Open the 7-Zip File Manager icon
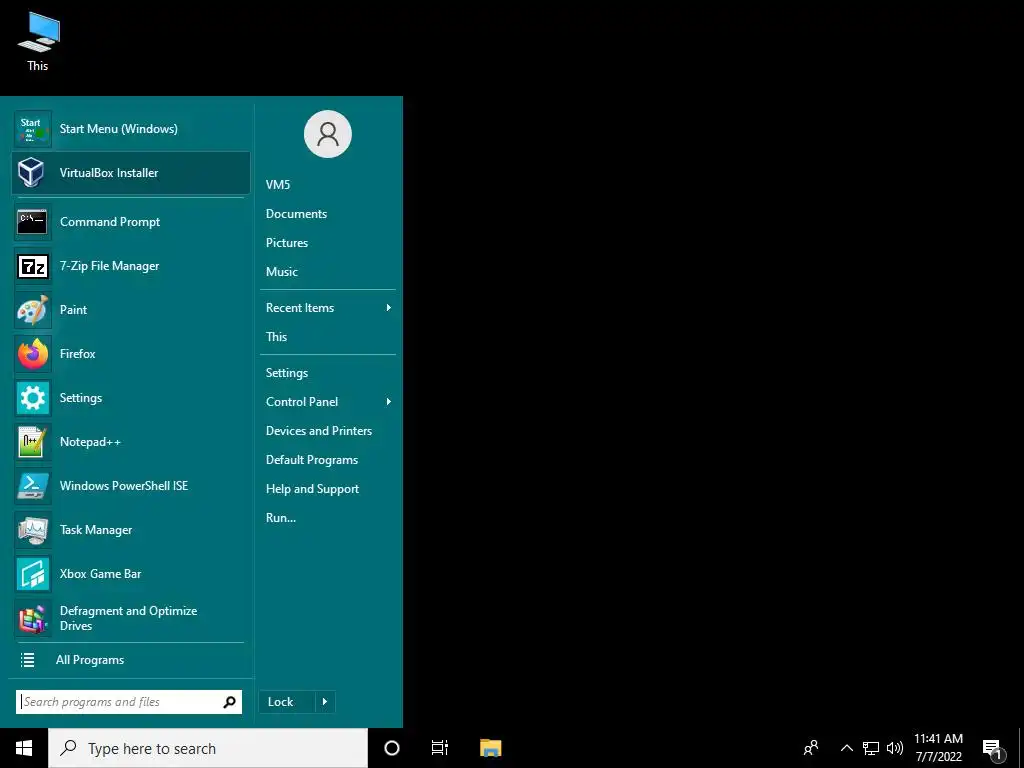 (33, 266)
